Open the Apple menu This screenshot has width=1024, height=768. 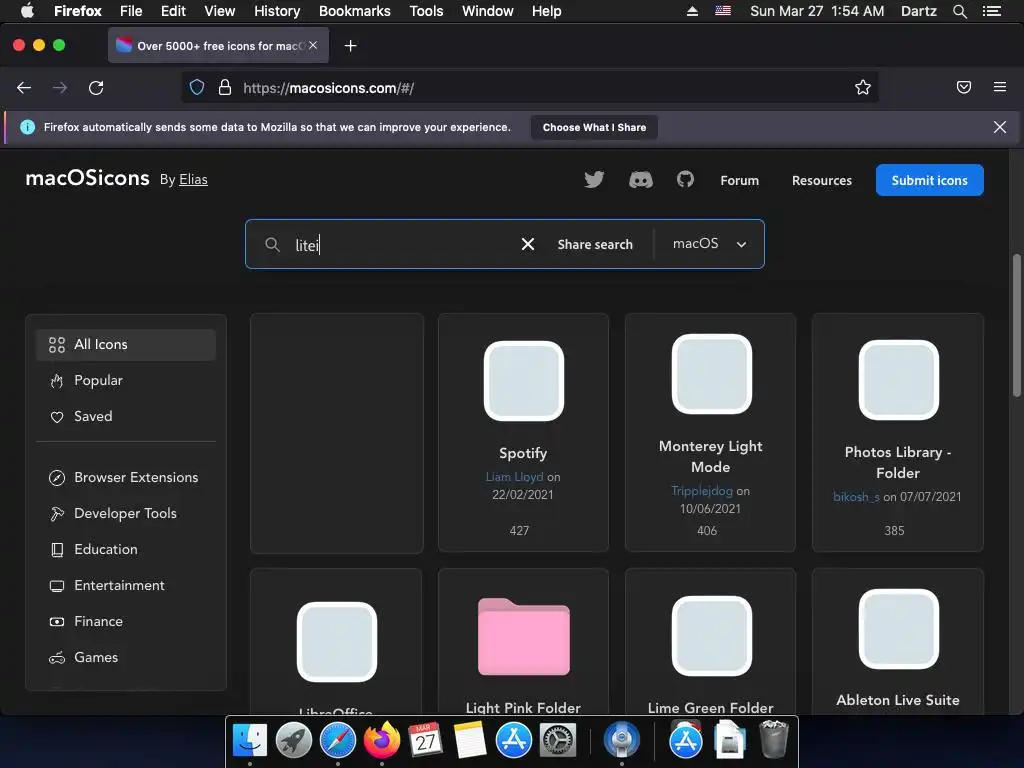tap(27, 11)
